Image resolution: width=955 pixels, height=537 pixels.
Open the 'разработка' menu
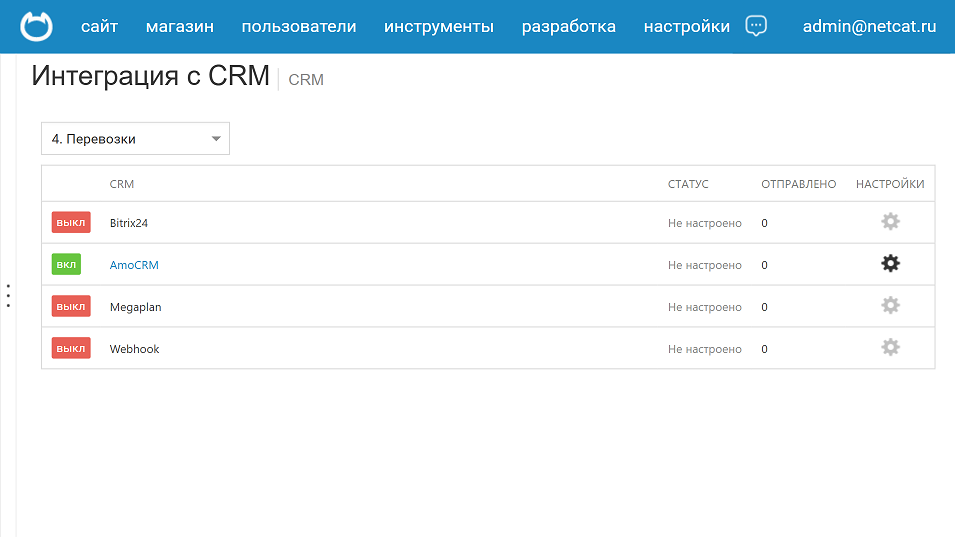pos(569,27)
